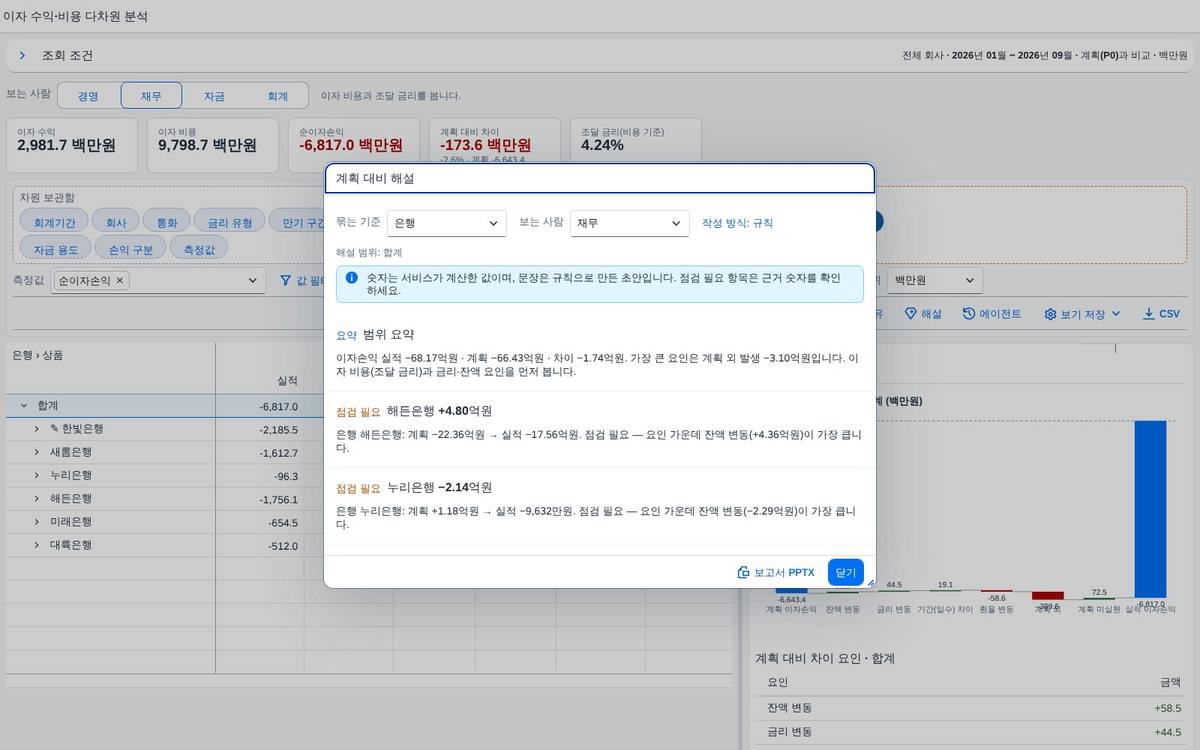The image size is (1200, 750).
Task: Click the blue info icon in the notice
Action: pyautogui.click(x=351, y=278)
